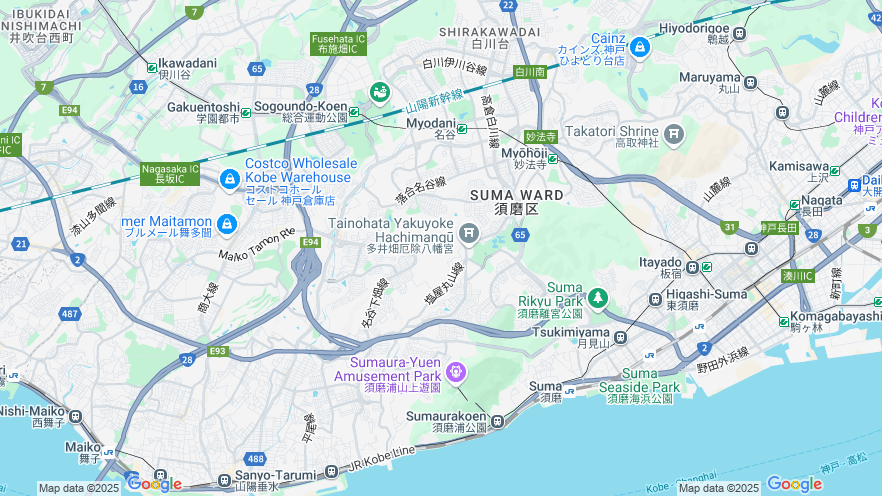Image resolution: width=882 pixels, height=496 pixels.
Task: Select the Cainz store shopping pin
Action: pyautogui.click(x=640, y=48)
